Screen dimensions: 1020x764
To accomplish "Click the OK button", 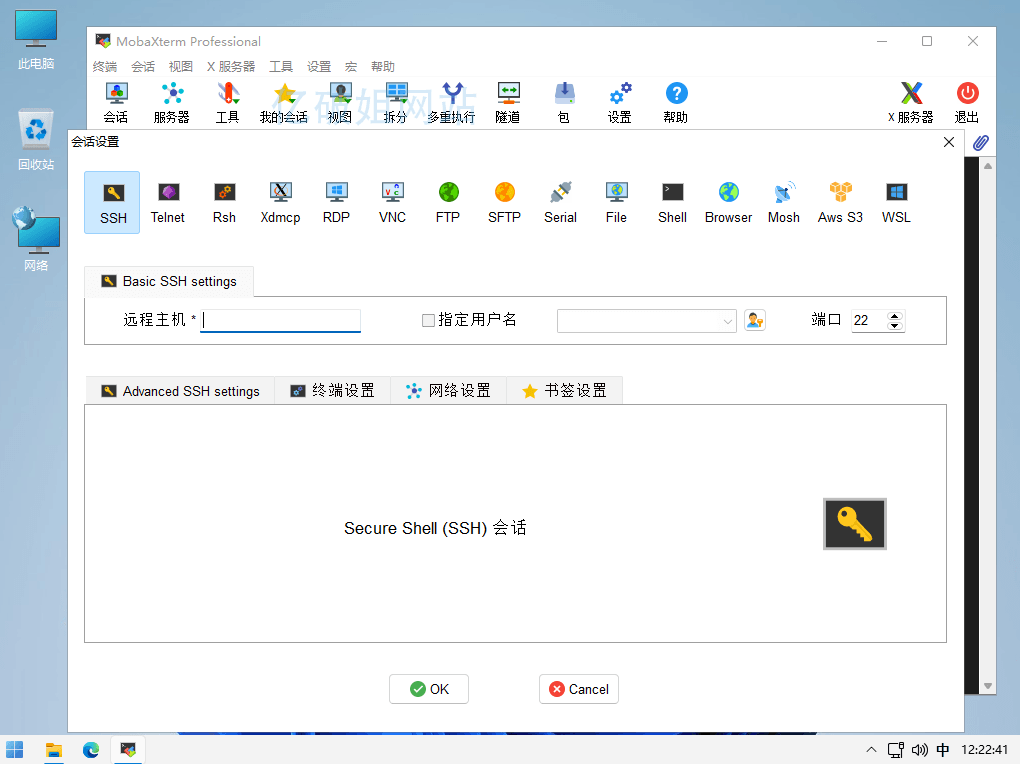I will point(429,689).
